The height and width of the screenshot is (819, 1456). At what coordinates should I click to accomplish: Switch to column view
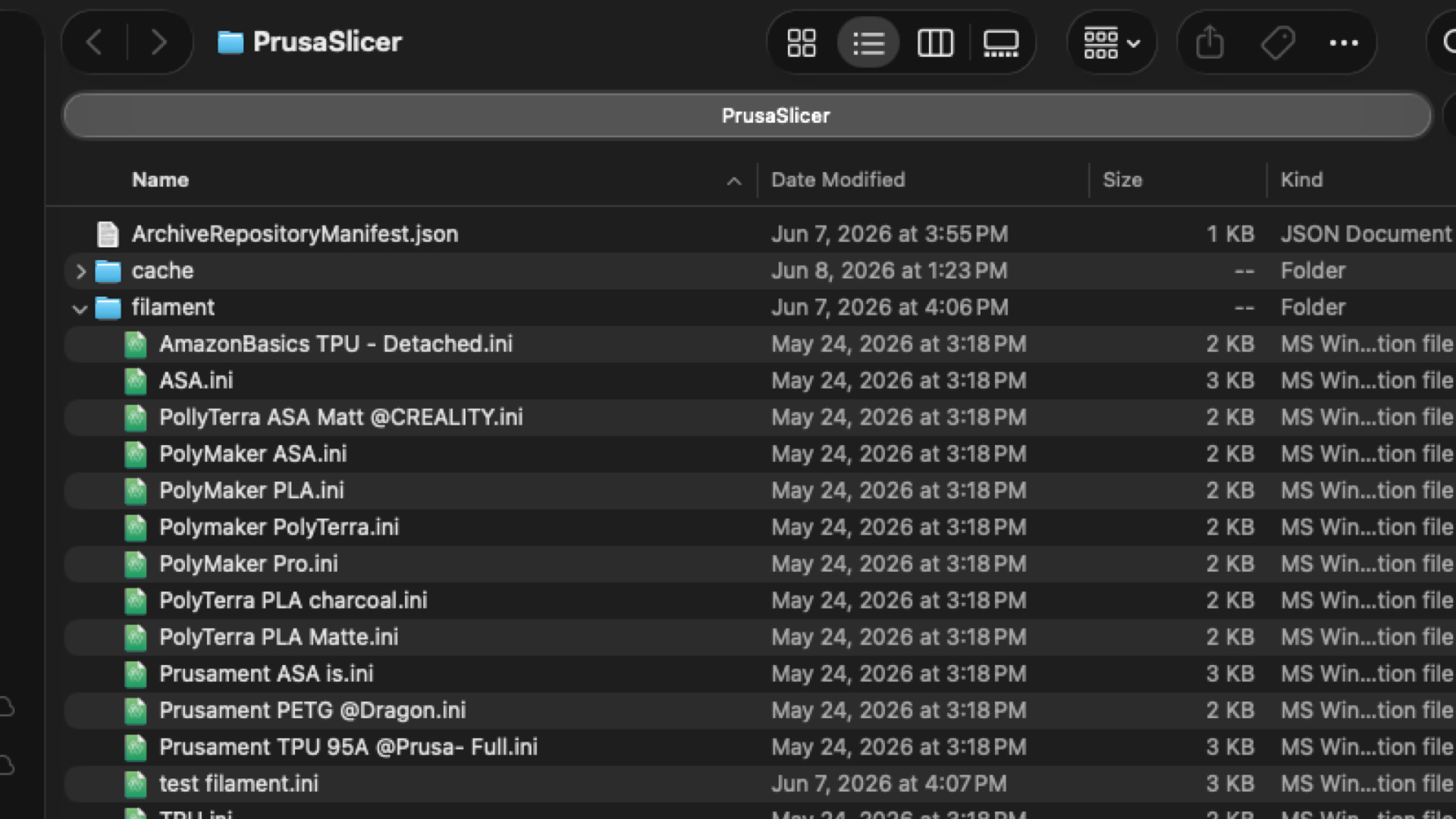pos(935,42)
